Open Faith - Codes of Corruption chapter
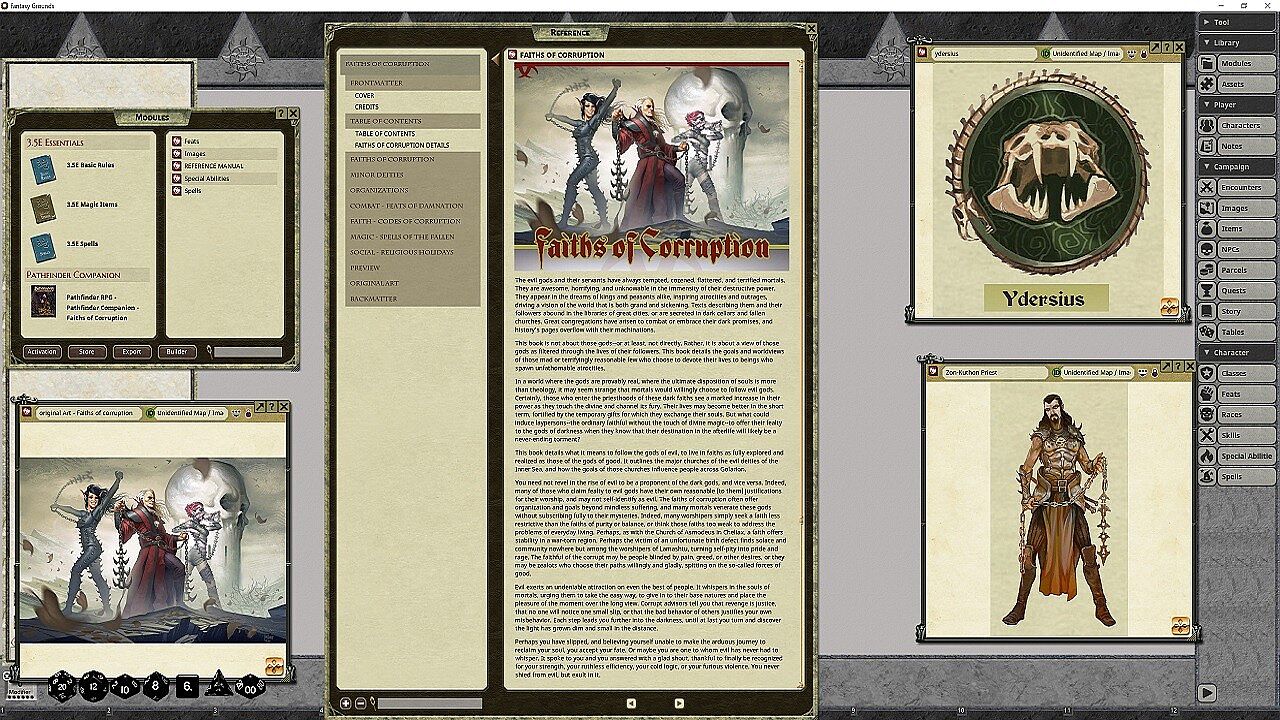Viewport: 1280px width, 720px height. [x=411, y=221]
